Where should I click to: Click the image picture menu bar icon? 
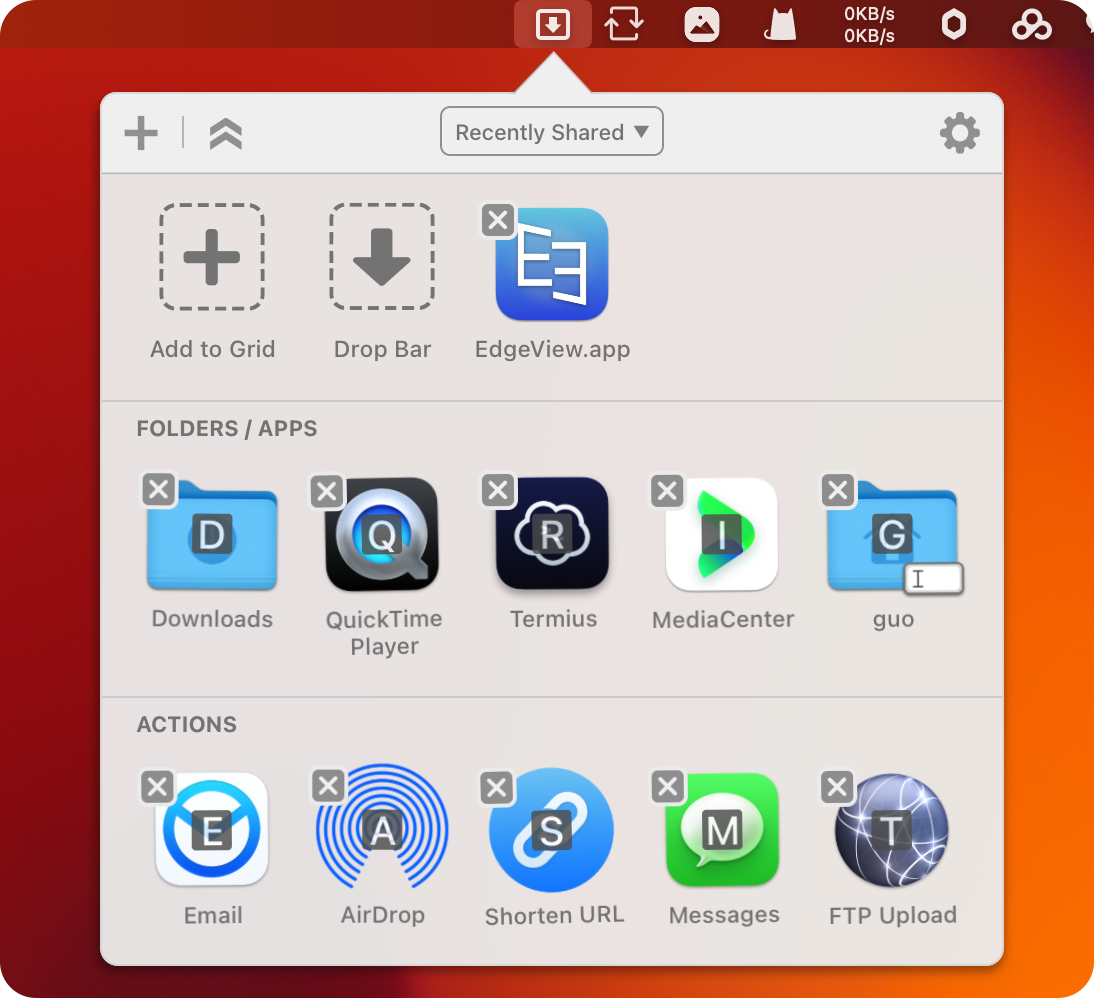pos(701,25)
